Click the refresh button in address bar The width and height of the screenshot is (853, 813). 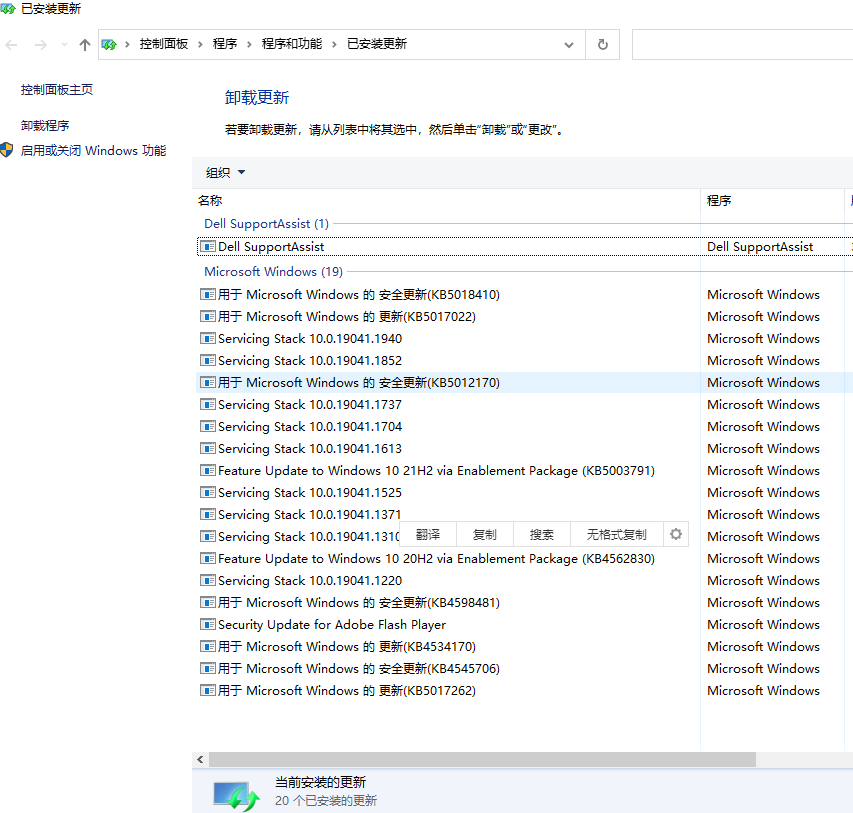coord(602,45)
